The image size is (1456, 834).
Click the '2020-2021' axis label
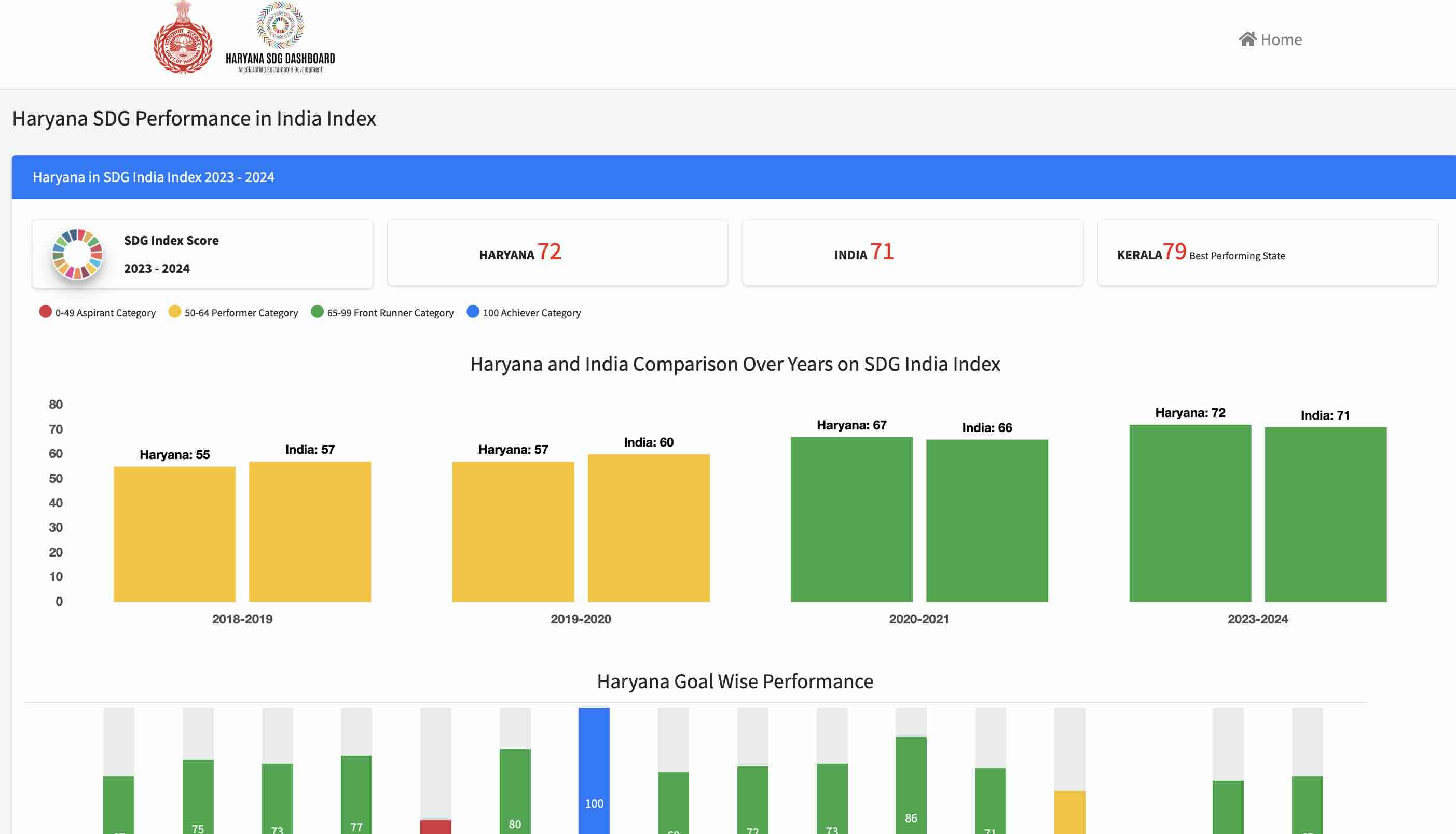click(x=919, y=619)
